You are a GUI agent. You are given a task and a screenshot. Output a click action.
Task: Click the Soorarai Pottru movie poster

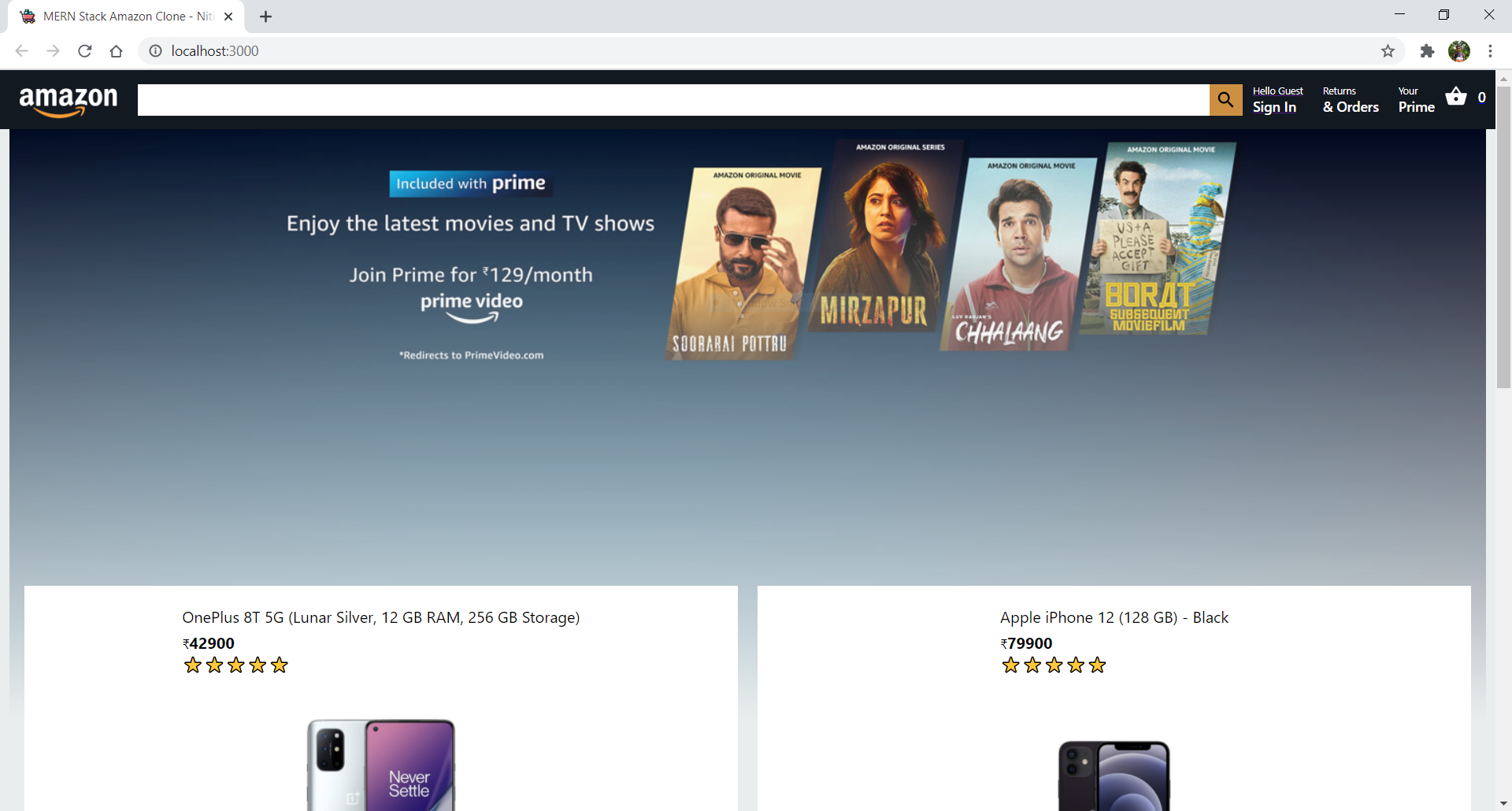(743, 264)
